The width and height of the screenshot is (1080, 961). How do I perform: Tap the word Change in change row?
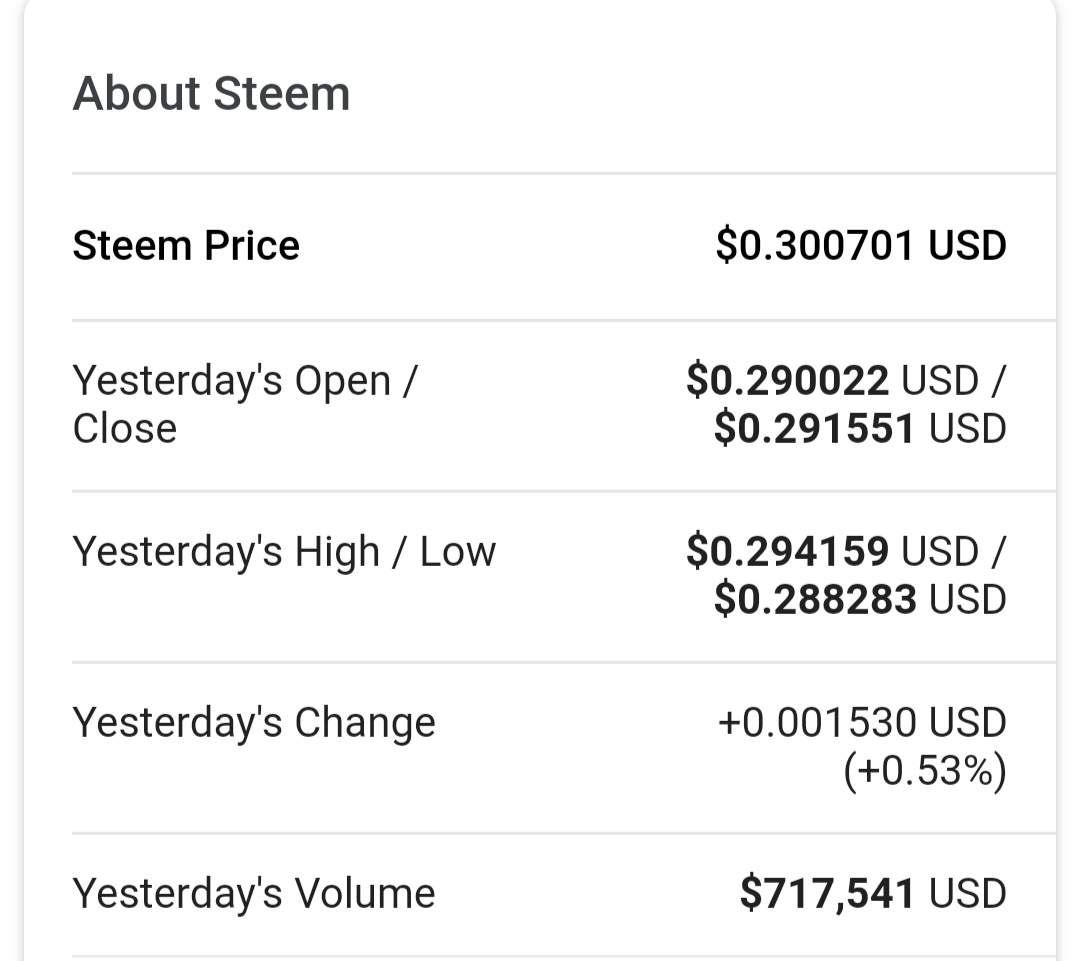[365, 723]
